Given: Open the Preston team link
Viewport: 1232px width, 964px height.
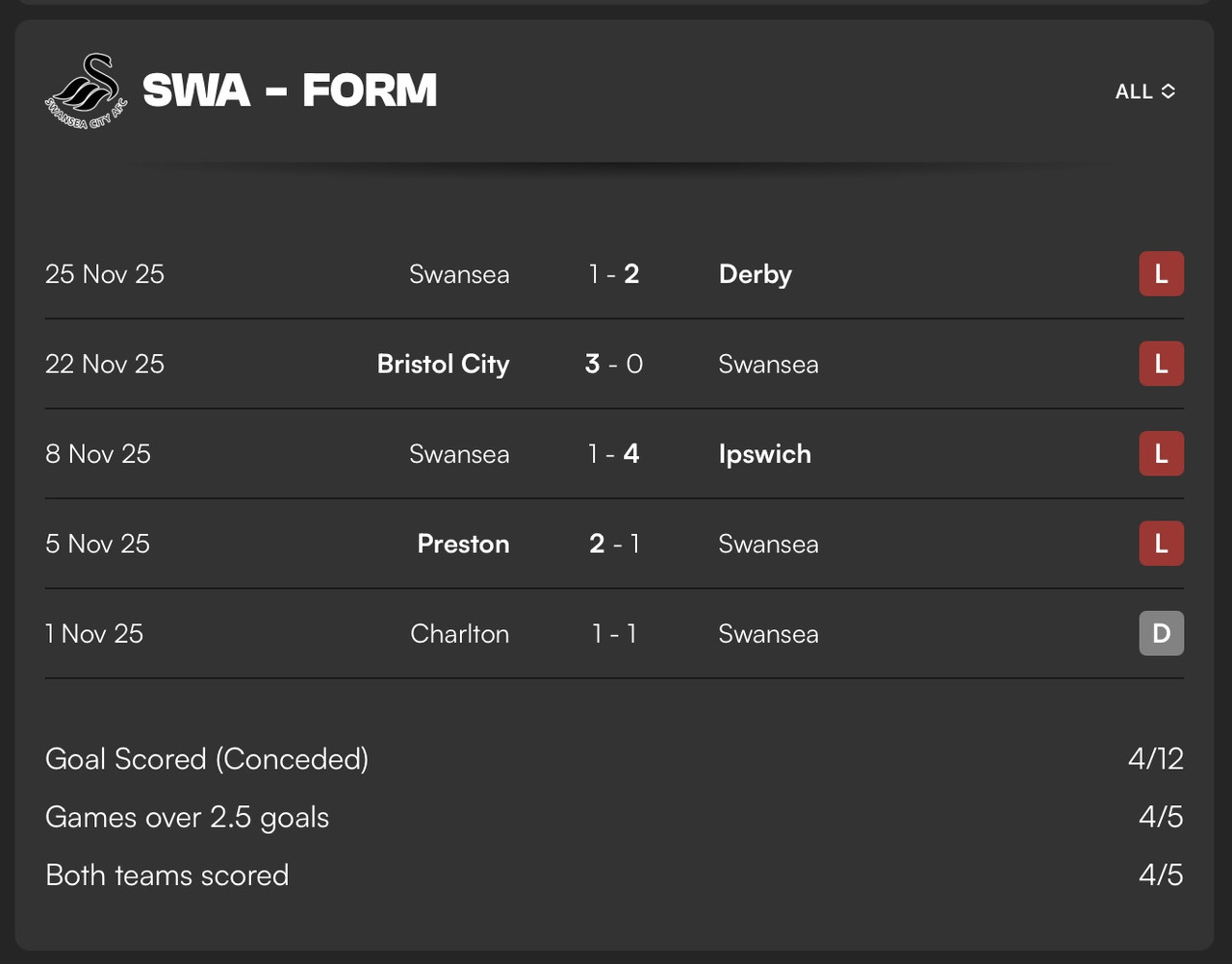Looking at the screenshot, I should pos(463,544).
